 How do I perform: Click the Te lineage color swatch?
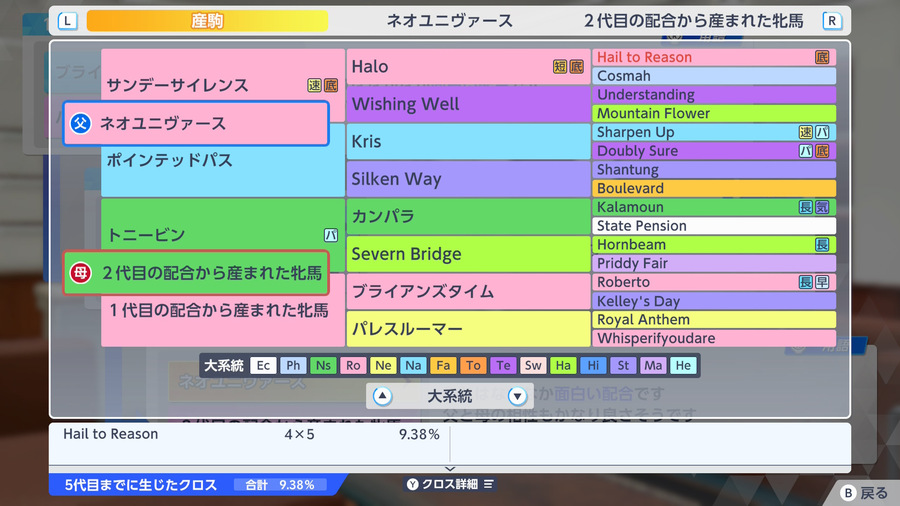coord(503,365)
